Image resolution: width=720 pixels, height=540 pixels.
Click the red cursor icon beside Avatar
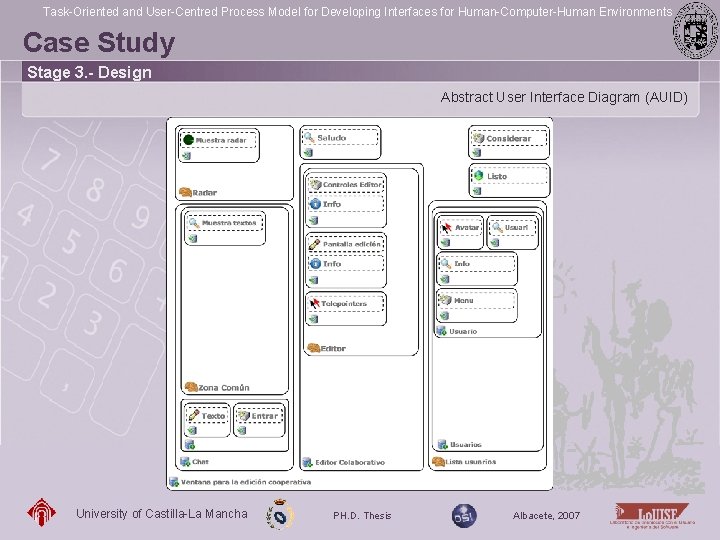[x=446, y=227]
